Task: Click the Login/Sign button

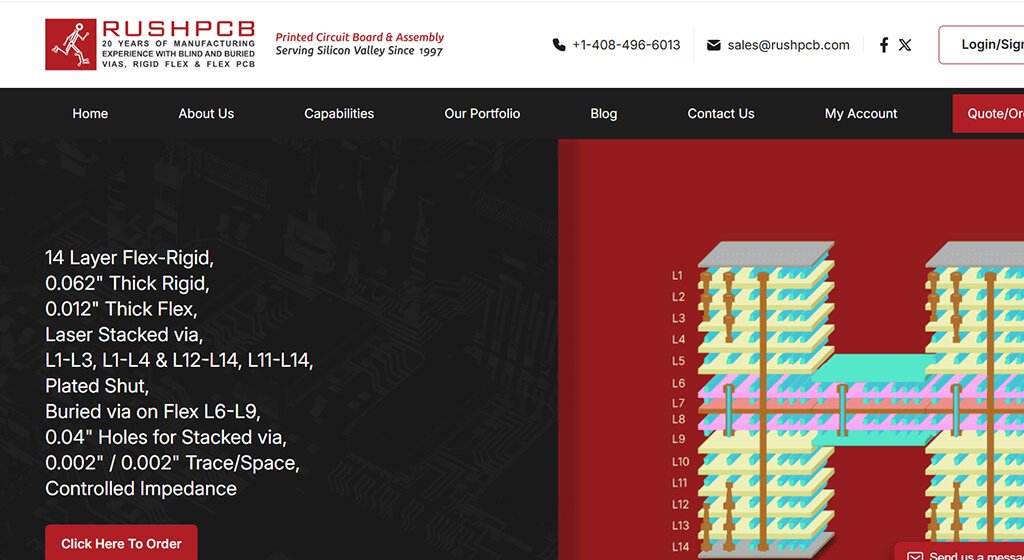Action: (x=982, y=45)
